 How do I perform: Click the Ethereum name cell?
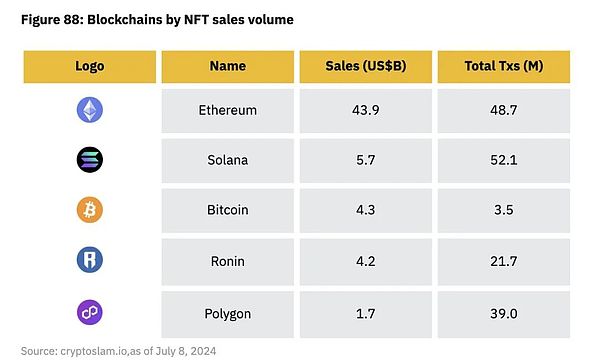point(228,111)
